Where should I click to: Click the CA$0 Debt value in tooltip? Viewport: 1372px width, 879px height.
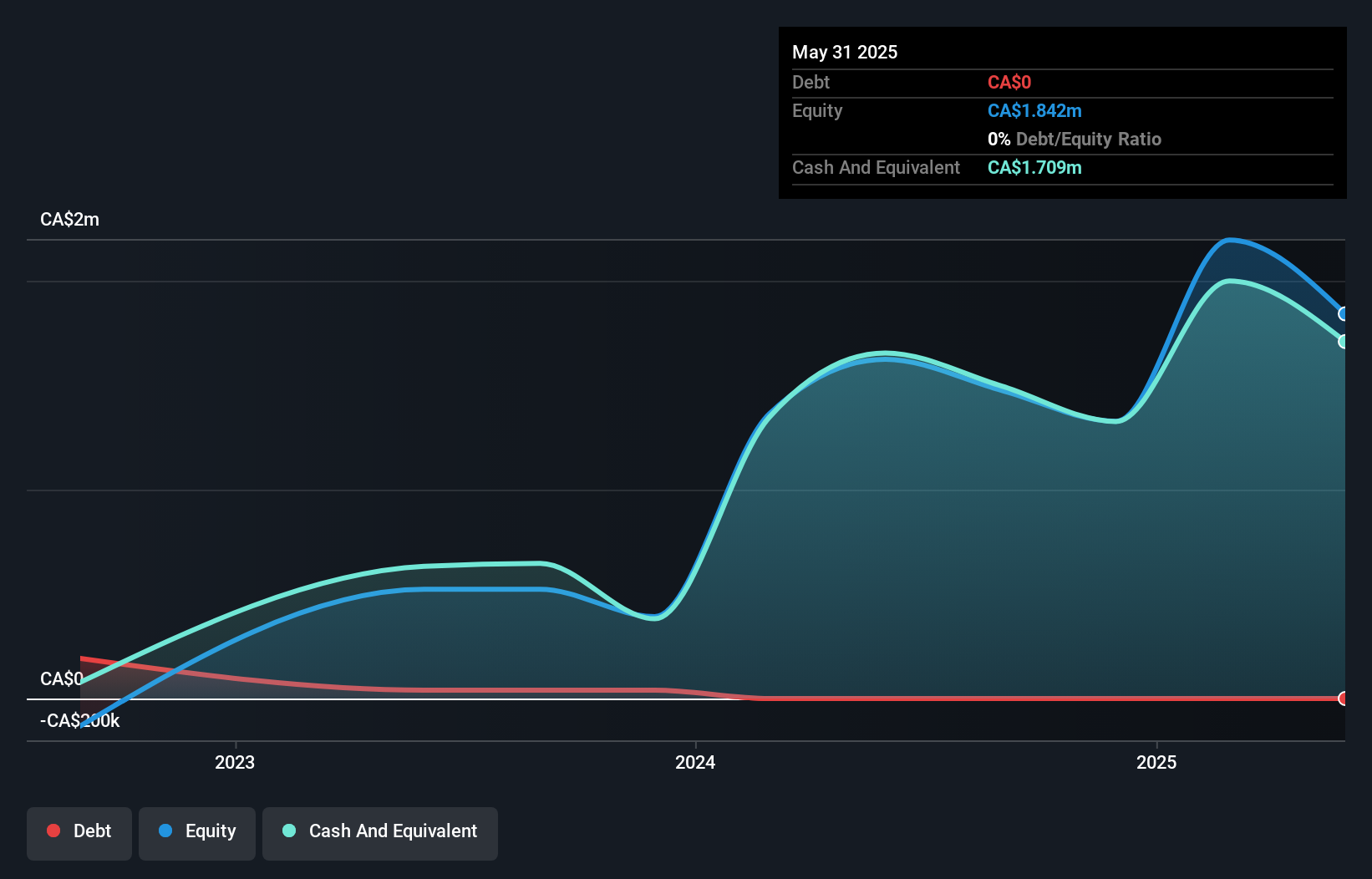(1009, 83)
